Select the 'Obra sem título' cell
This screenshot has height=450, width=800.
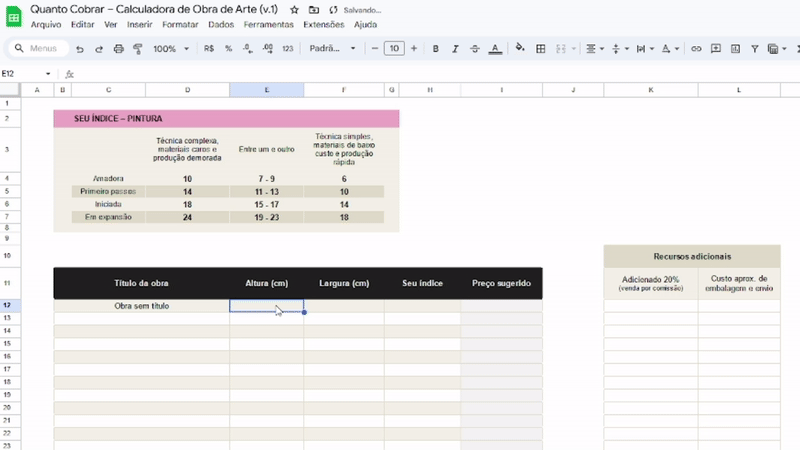(x=141, y=306)
